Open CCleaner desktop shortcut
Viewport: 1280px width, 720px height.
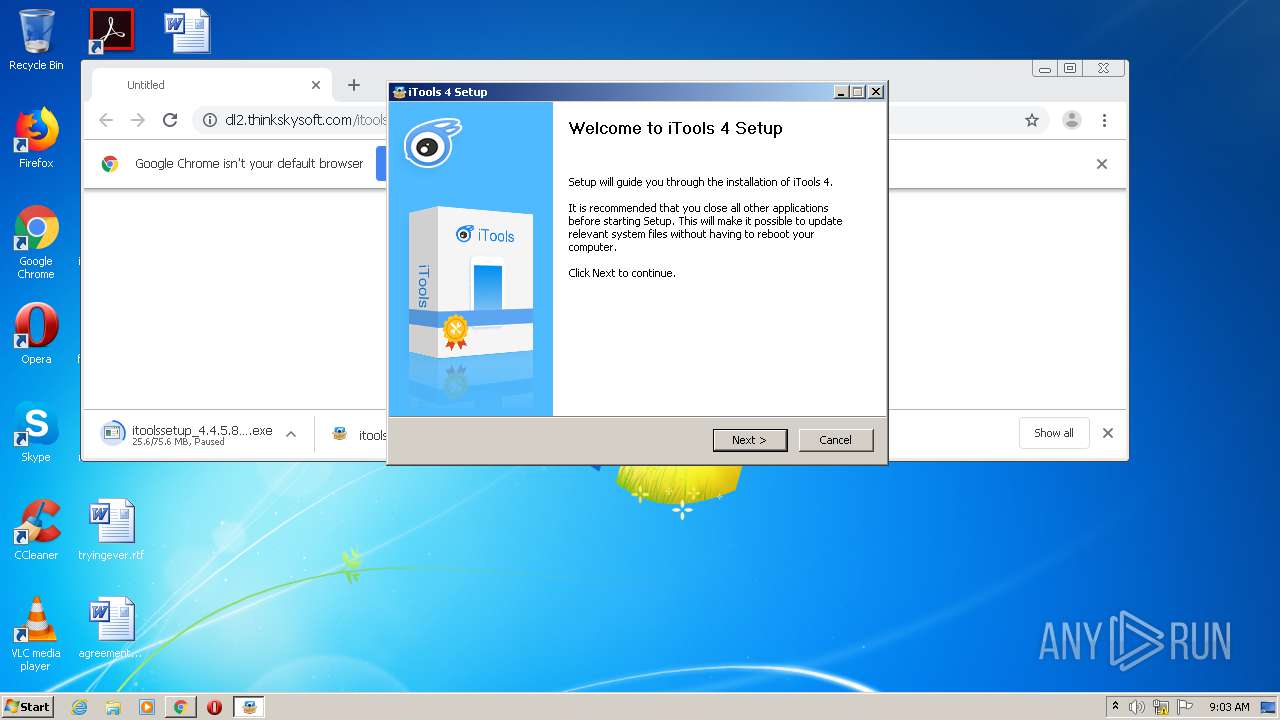point(36,530)
